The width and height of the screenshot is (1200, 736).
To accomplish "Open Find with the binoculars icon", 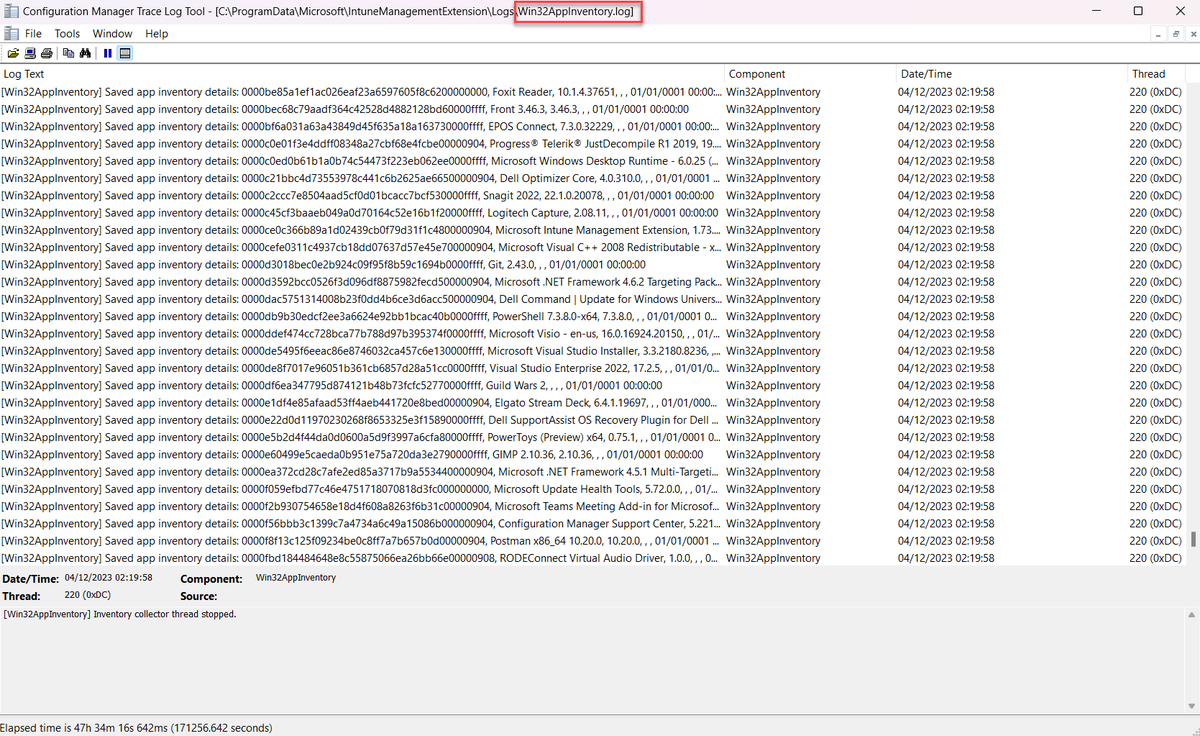I will click(x=85, y=53).
